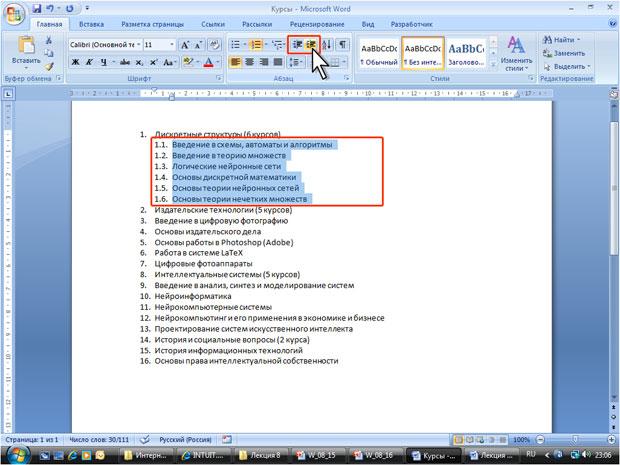Image resolution: width=620 pixels, height=465 pixels.
Task: Copy the selection to clipboard
Action: coord(49,53)
